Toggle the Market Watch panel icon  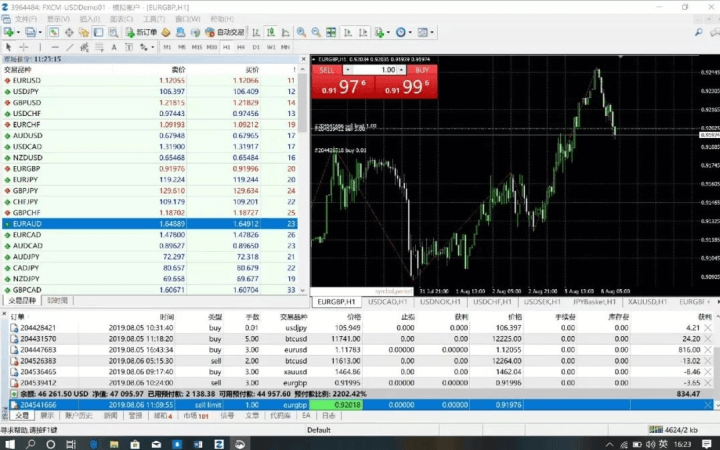[54, 32]
